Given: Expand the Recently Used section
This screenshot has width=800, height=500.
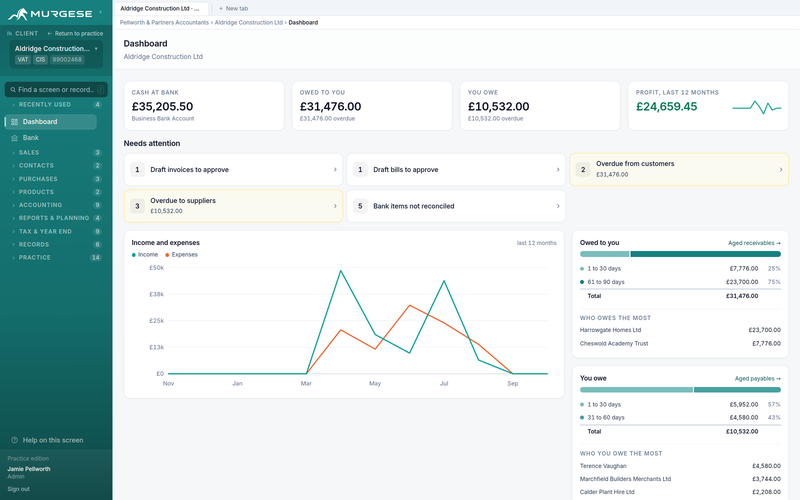Looking at the screenshot, I should coord(56,105).
